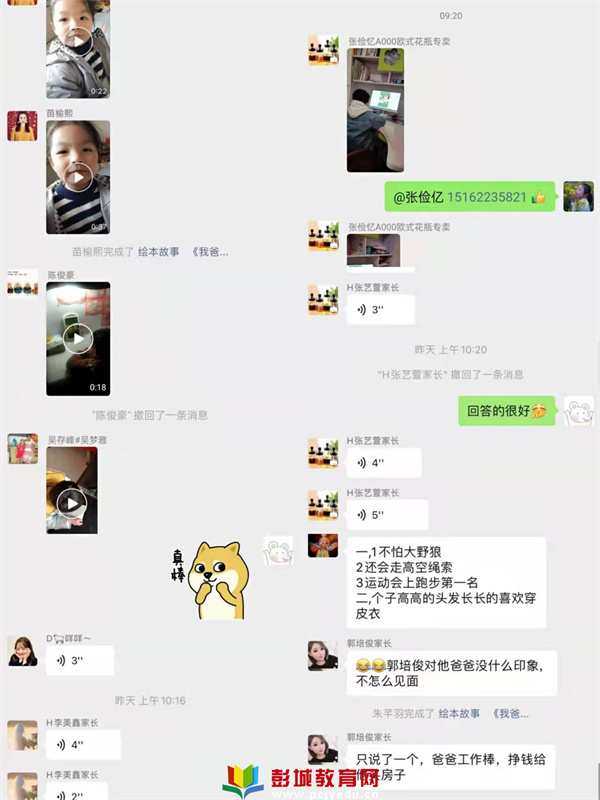The height and width of the screenshot is (800, 600).
Task: Open the 真棒 Shiba dog sticker
Action: pyautogui.click(x=211, y=580)
